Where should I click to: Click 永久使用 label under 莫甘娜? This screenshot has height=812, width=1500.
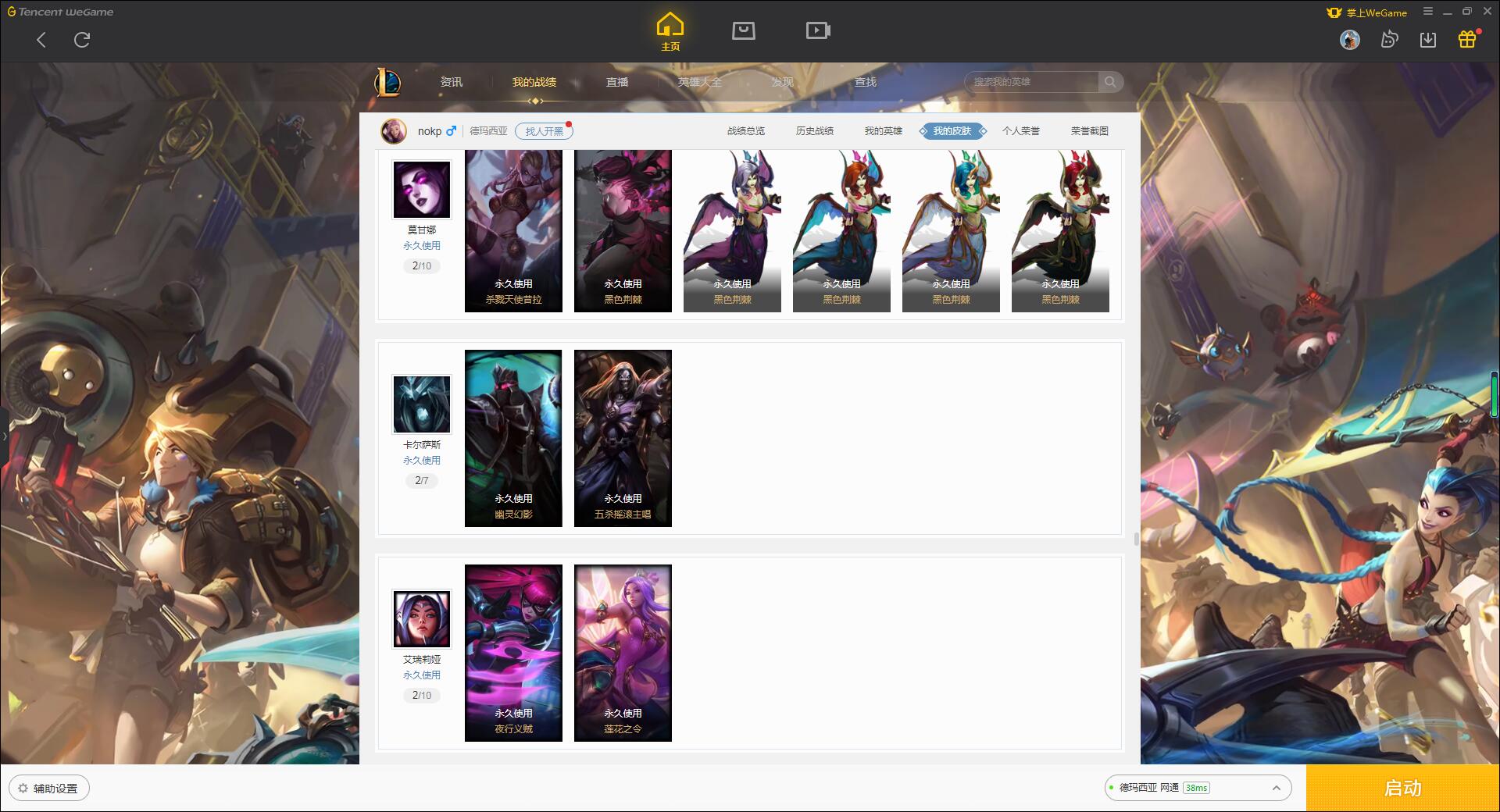pos(422,245)
